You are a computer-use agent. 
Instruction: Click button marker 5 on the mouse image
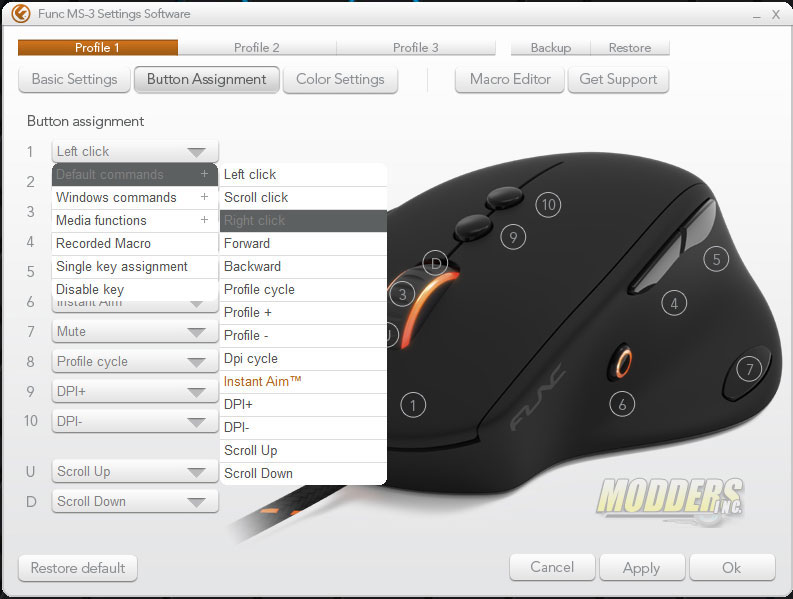(716, 259)
